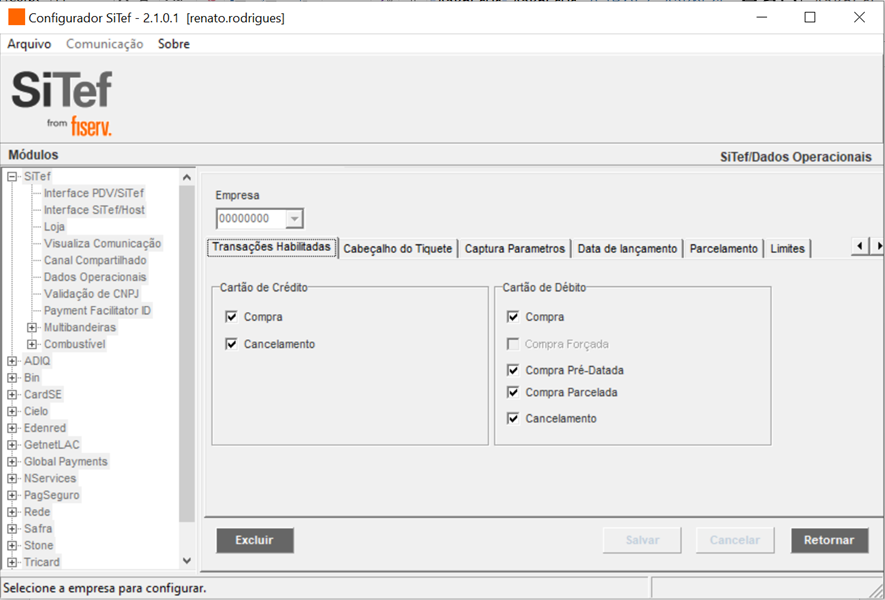Expand the NServices tree node
Screen dimensions: 885x600
click(x=12, y=478)
